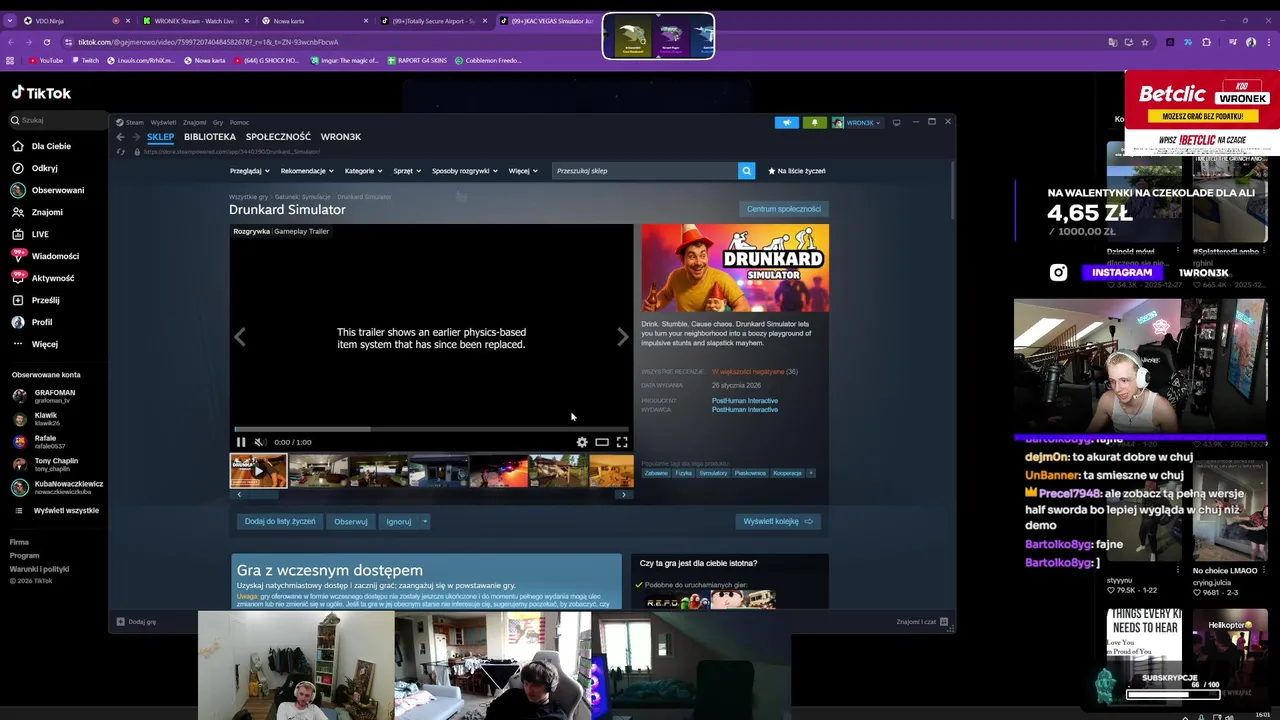Unmute the trailer audio speaker icon
Viewport: 1280px width, 720px height.
coord(260,442)
